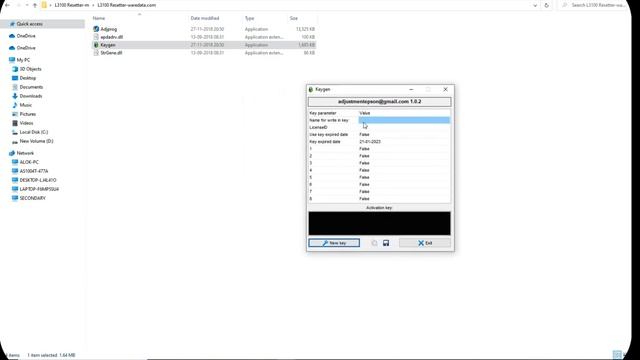Click the Exit button in Keygen

coord(425,243)
